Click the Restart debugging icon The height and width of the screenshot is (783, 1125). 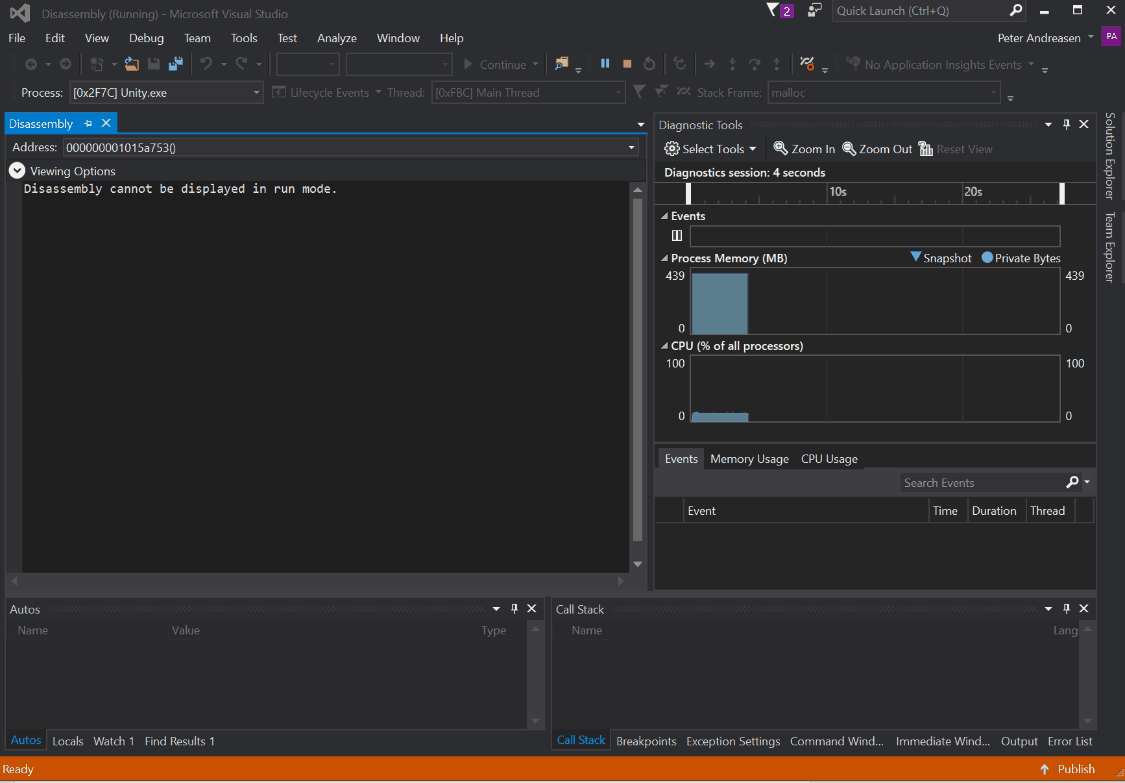(649, 63)
